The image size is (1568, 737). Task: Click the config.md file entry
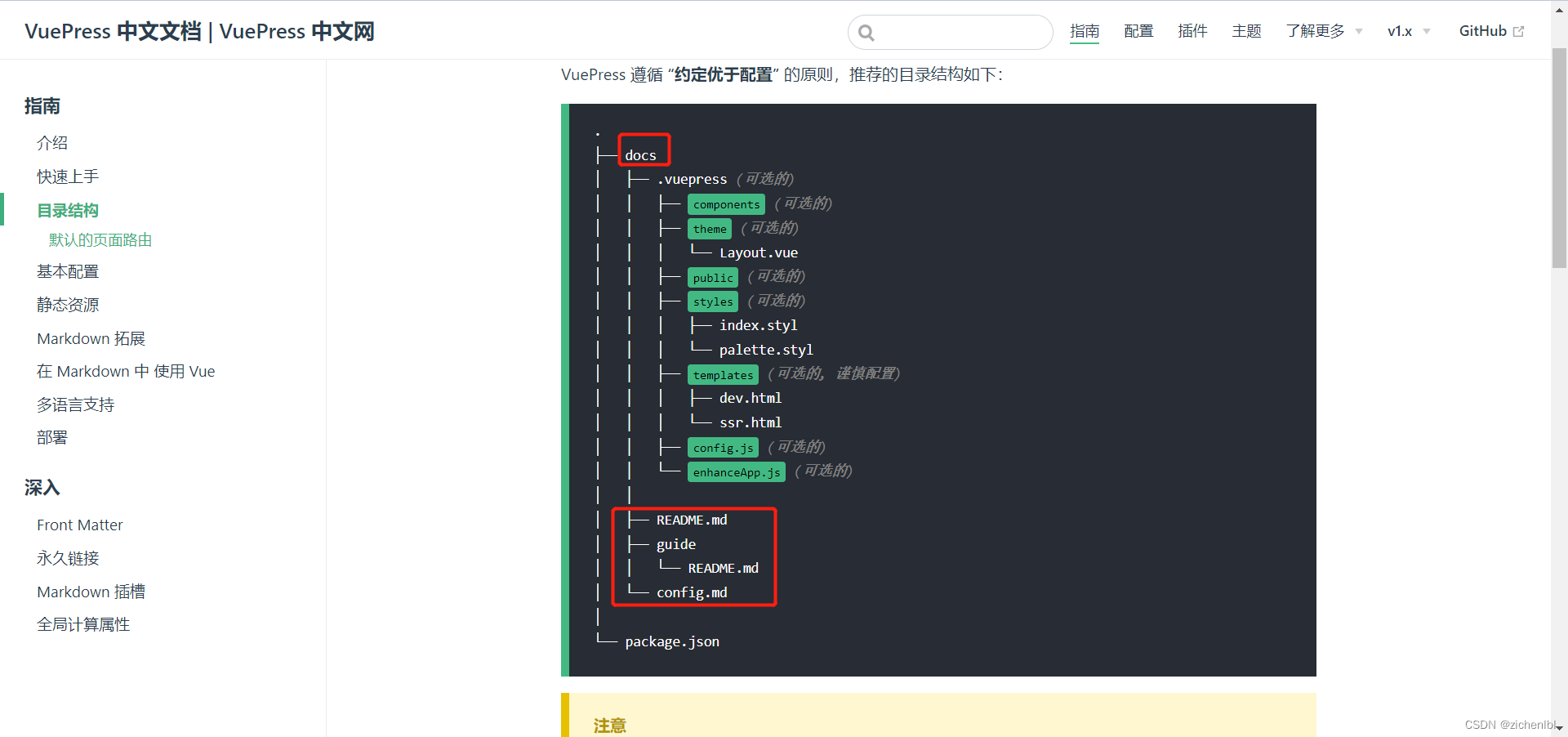click(x=692, y=592)
